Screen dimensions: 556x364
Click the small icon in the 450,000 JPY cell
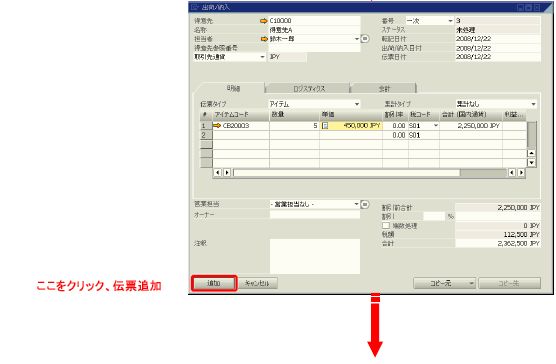pyautogui.click(x=325, y=125)
